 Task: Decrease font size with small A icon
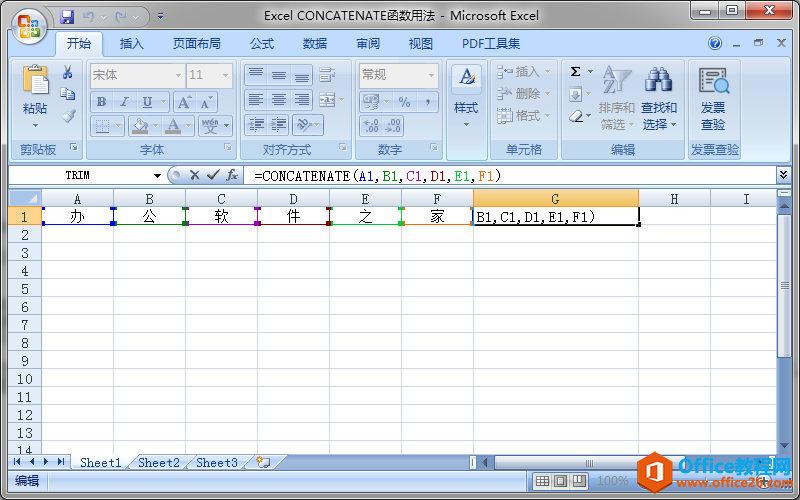(206, 102)
